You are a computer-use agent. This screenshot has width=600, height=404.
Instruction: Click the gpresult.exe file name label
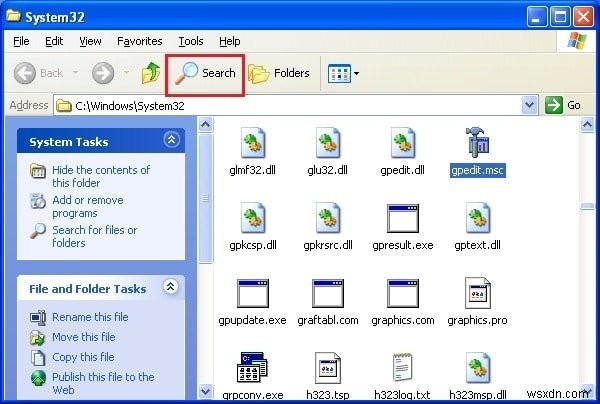(x=403, y=245)
